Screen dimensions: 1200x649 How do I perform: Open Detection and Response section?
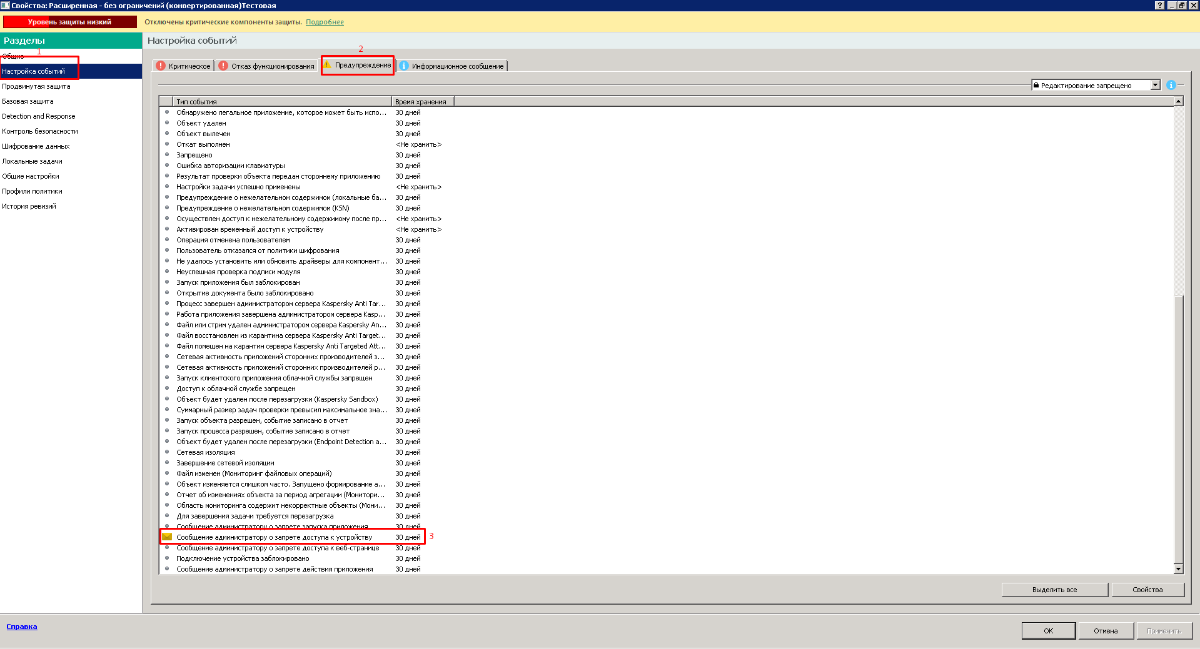(x=38, y=116)
